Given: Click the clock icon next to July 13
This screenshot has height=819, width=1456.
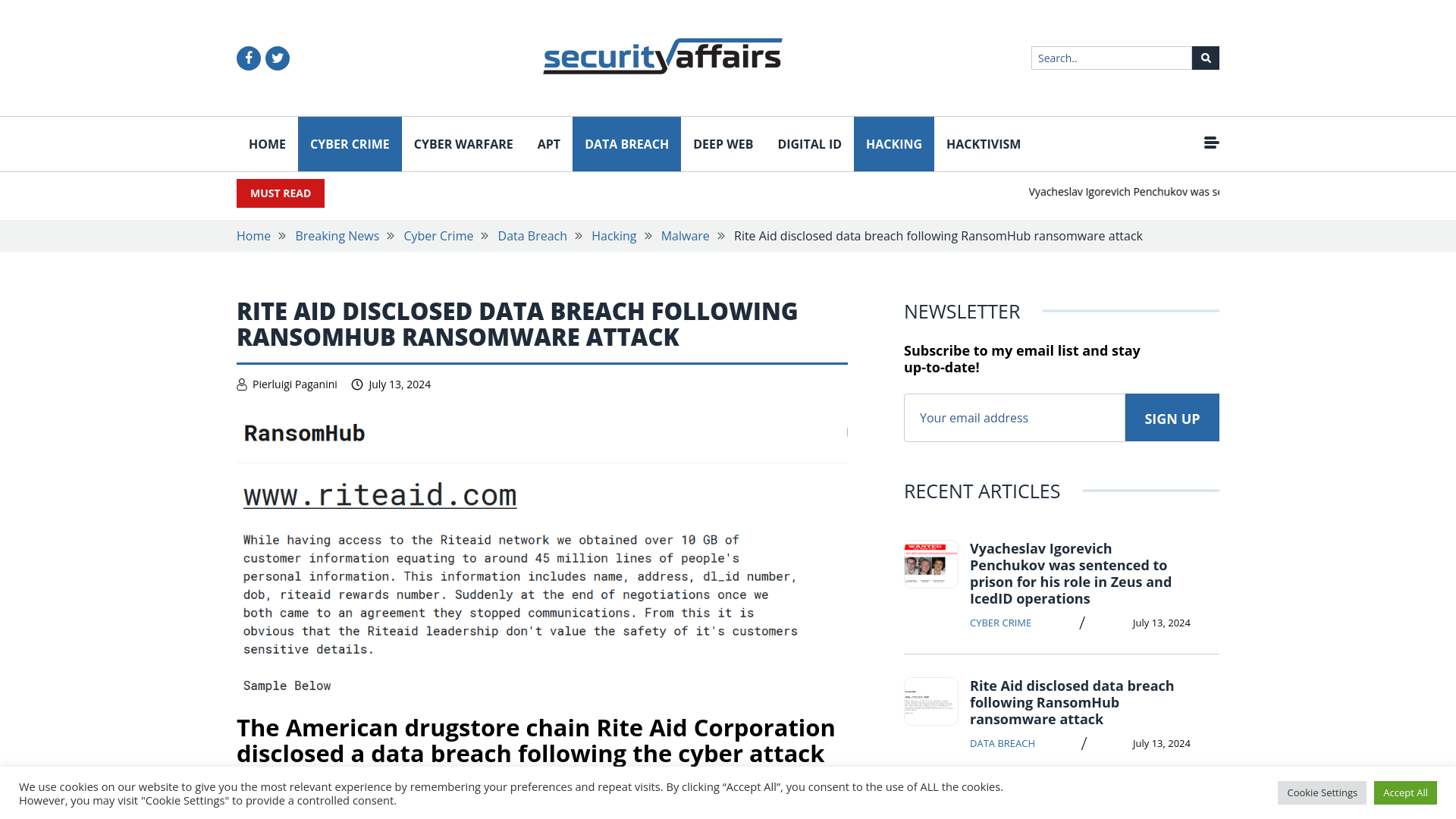Looking at the screenshot, I should click(357, 384).
